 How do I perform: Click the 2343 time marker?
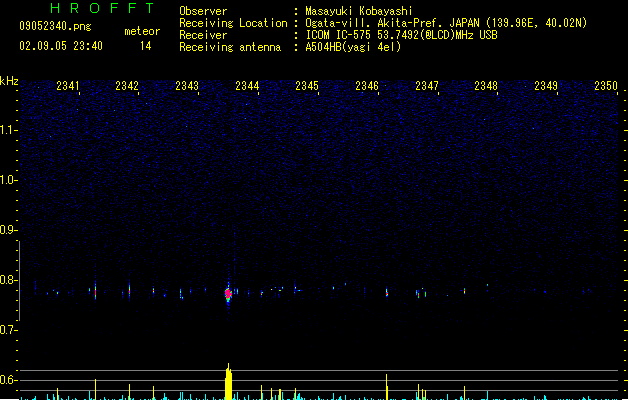[187, 86]
